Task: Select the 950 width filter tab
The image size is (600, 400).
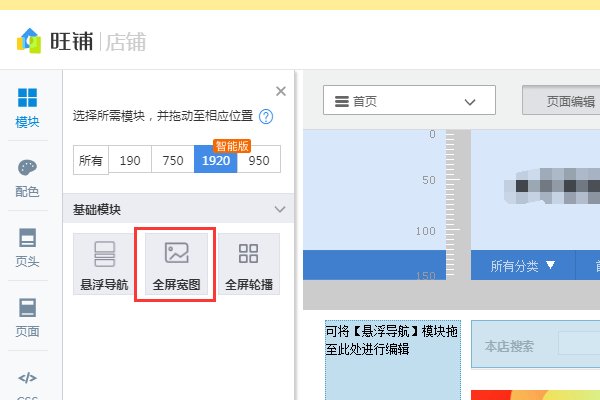Action: coord(259,160)
